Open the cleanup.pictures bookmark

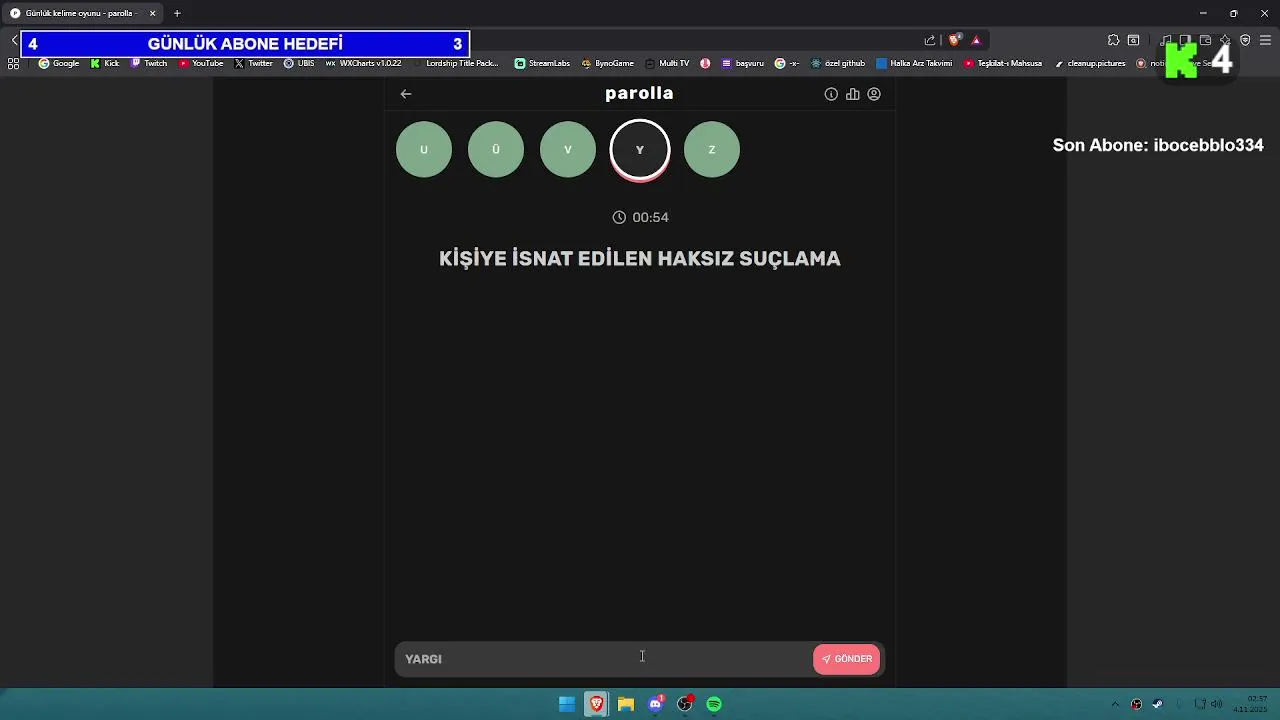tap(1090, 63)
